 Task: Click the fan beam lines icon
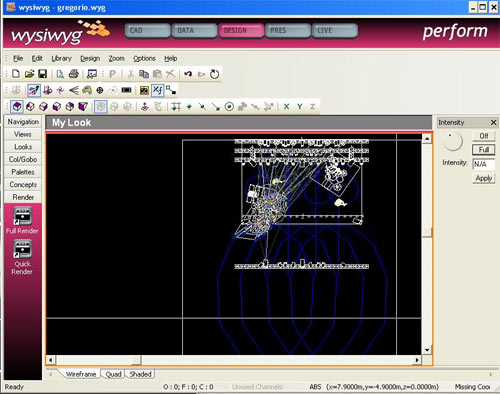point(74,90)
